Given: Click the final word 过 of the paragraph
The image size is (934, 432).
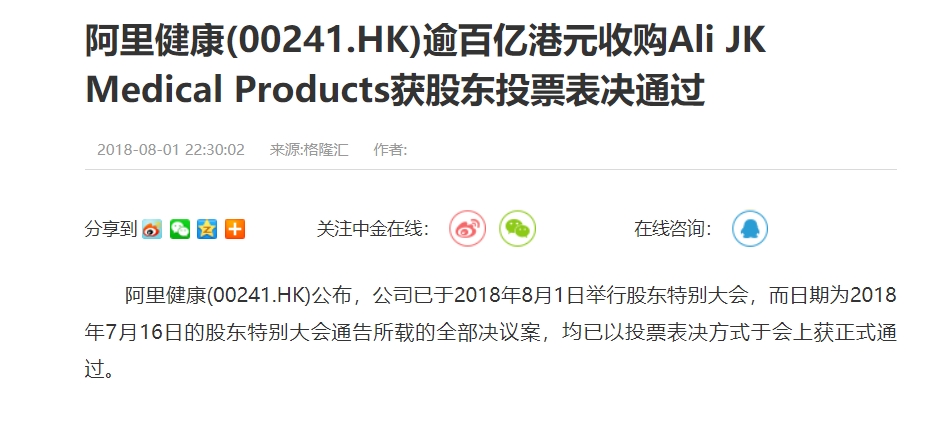Looking at the screenshot, I should tap(95, 369).
